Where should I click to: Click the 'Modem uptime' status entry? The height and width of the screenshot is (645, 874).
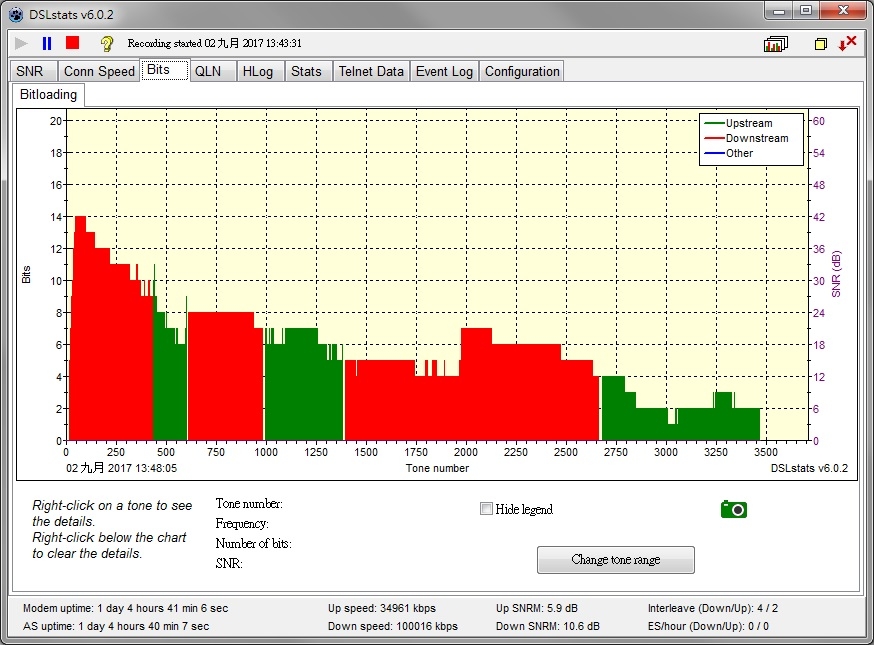click(125, 608)
